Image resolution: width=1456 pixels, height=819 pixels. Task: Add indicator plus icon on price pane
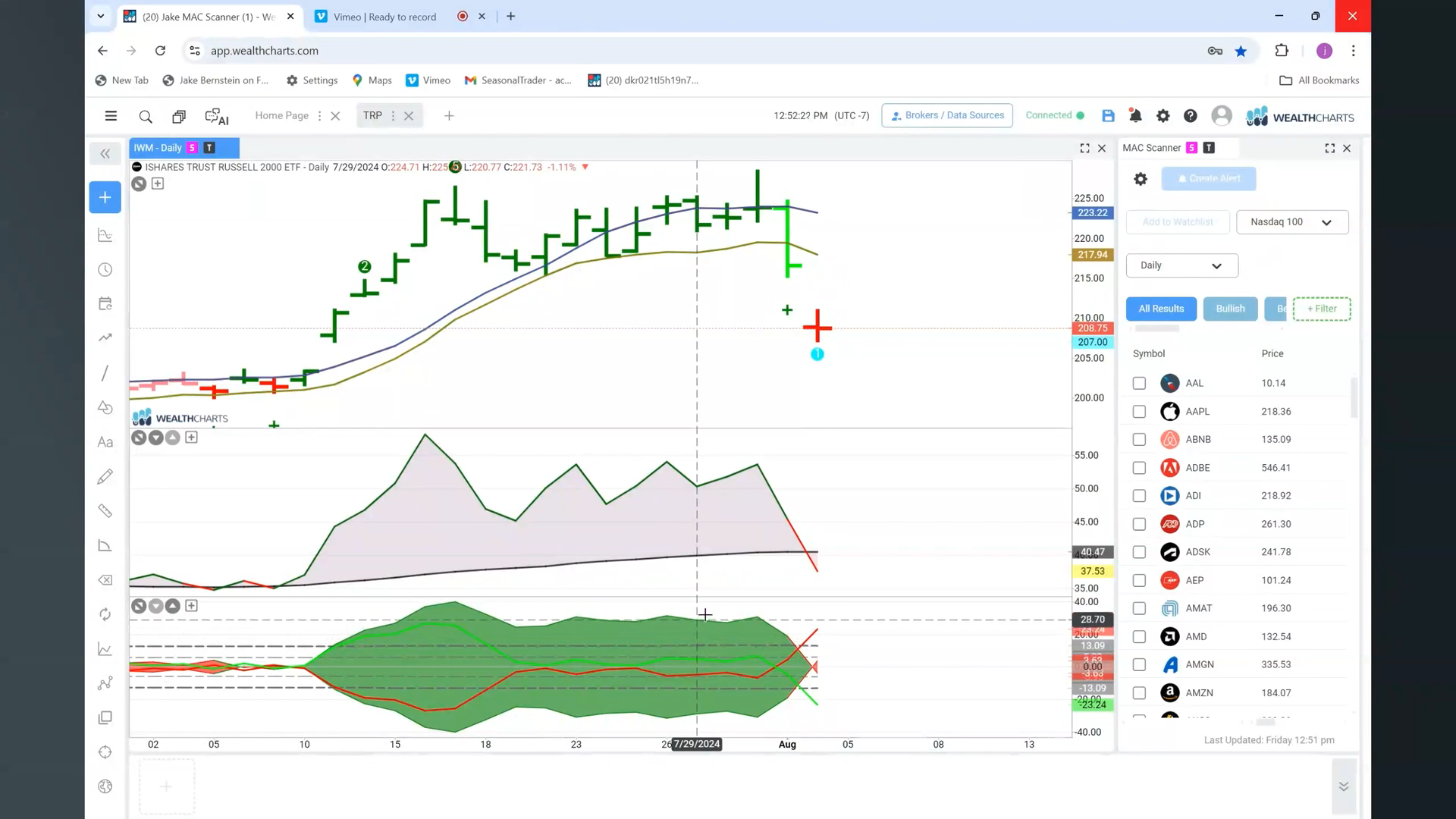[158, 184]
